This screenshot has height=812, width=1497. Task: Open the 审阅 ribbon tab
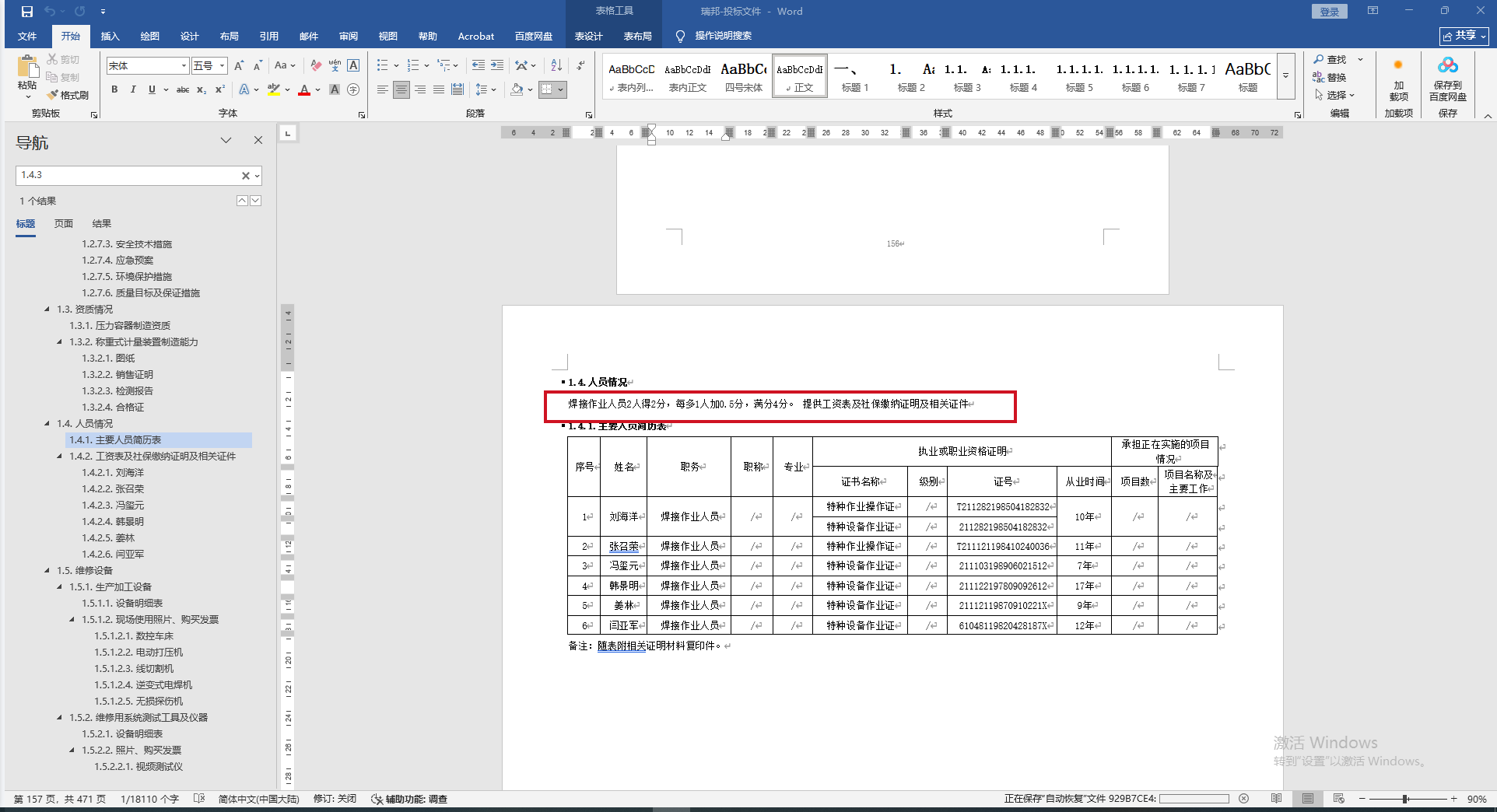pyautogui.click(x=349, y=36)
